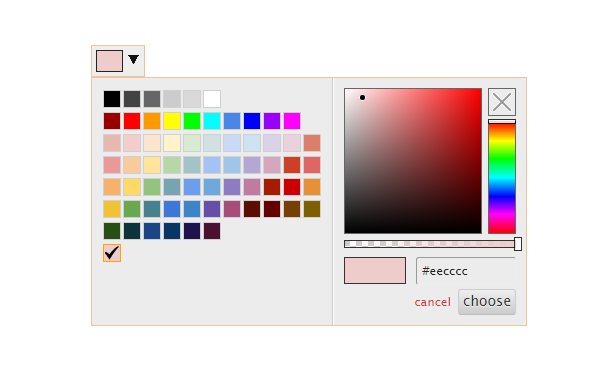Image resolution: width=610 pixels, height=378 pixels.
Task: Pick the bright red swatch
Action: pos(132,121)
